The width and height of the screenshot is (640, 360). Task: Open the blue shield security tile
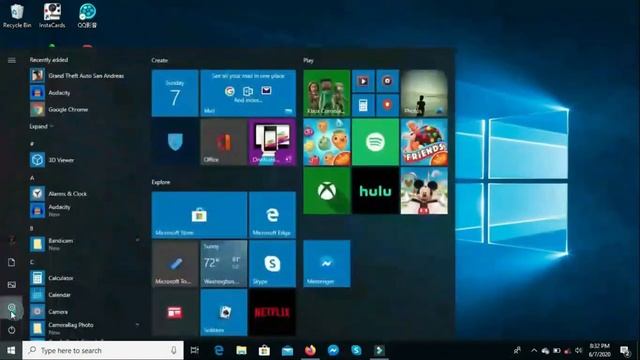[175, 142]
